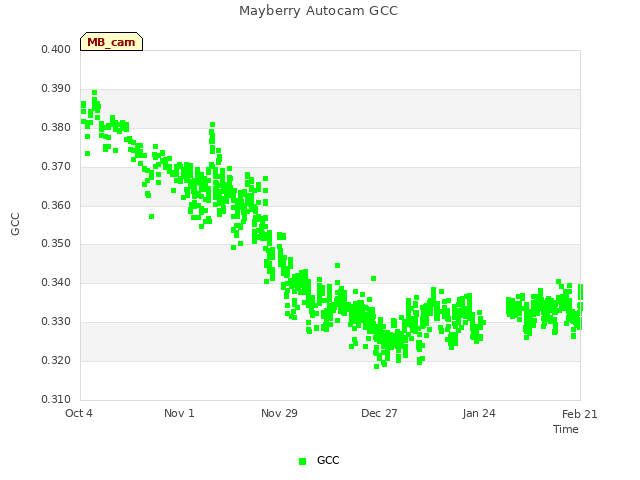
Task: Click the 0.360 y-axis value
Action: click(x=56, y=205)
